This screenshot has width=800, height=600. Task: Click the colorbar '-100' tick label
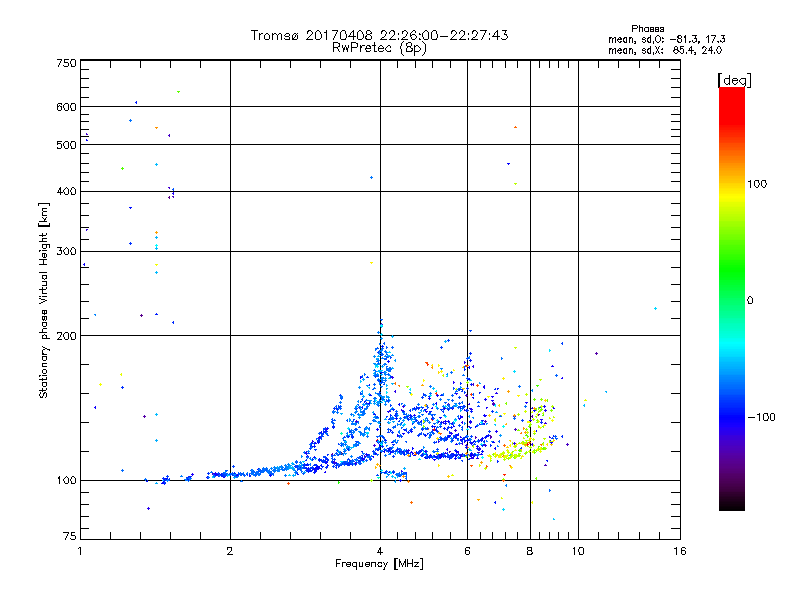pos(761,417)
